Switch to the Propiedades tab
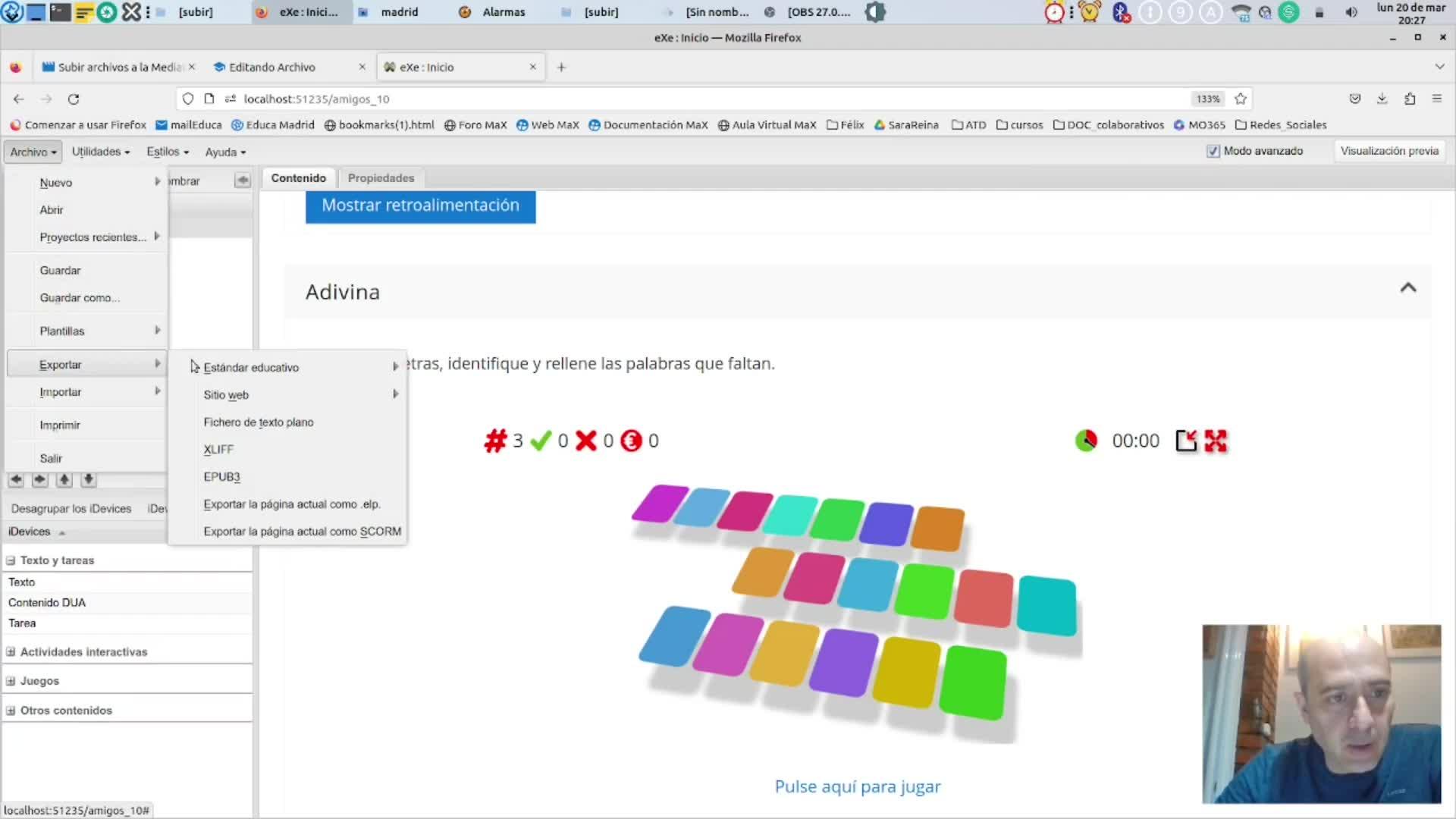The width and height of the screenshot is (1456, 819). coord(381,177)
